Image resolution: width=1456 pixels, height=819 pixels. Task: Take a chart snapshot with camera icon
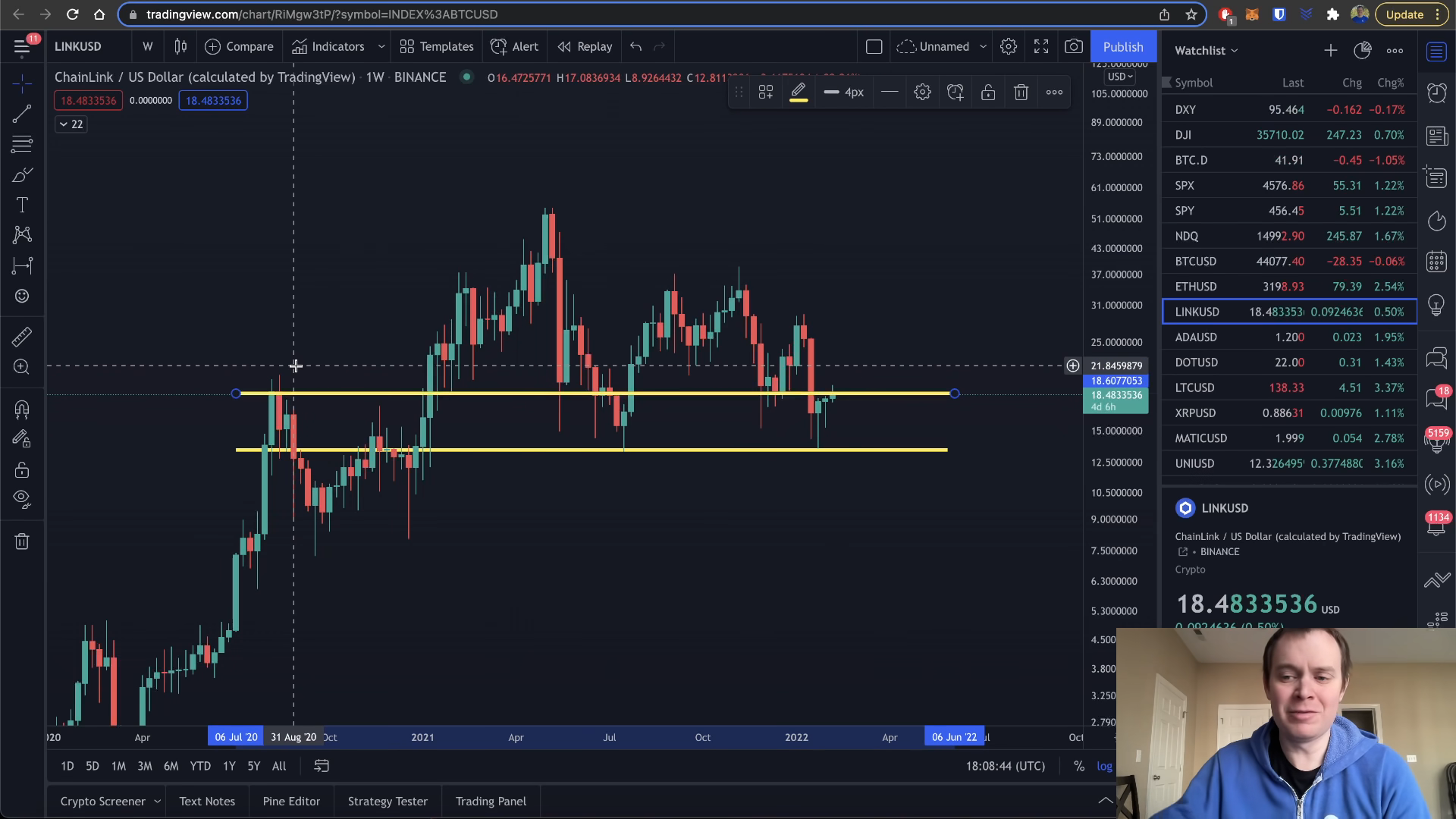1074,46
